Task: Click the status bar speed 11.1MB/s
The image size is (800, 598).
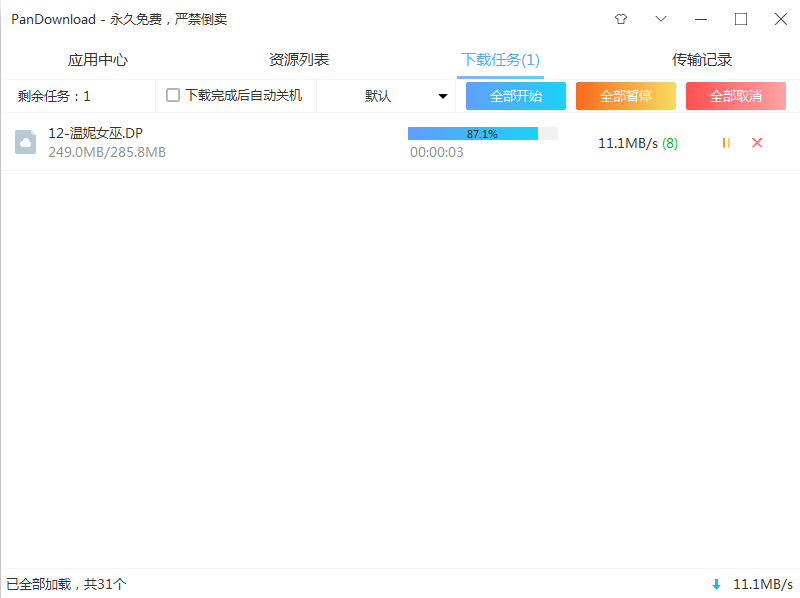Action: tap(763, 584)
